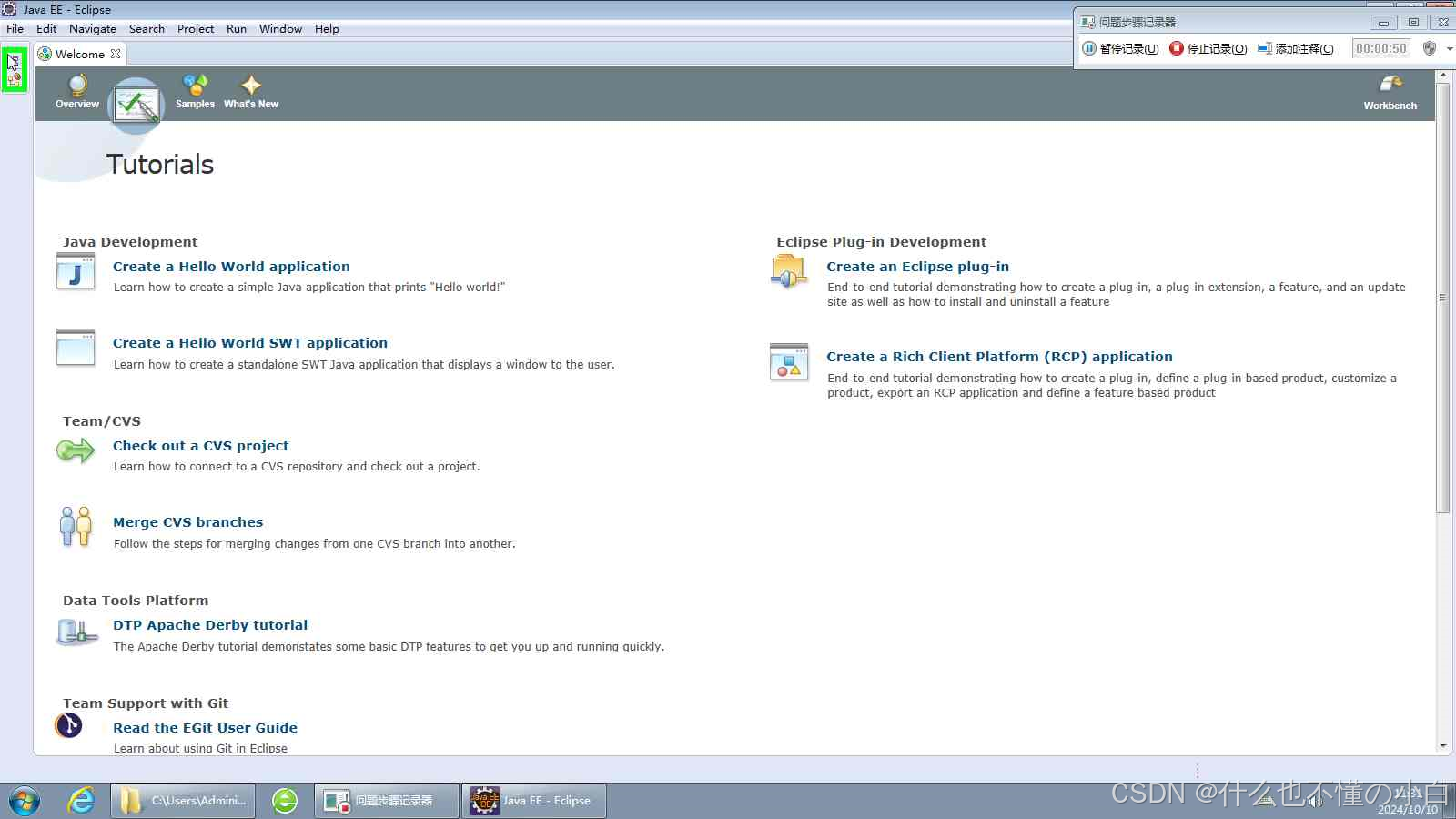Click the green arrows CVS checkout icon
1456x819 pixels.
click(76, 450)
